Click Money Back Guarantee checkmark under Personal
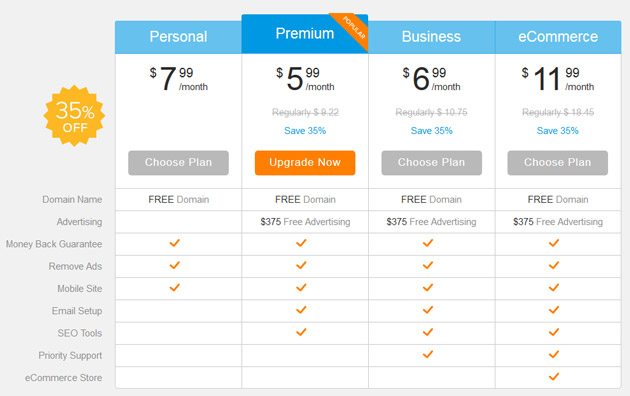630x396 pixels. [x=175, y=243]
